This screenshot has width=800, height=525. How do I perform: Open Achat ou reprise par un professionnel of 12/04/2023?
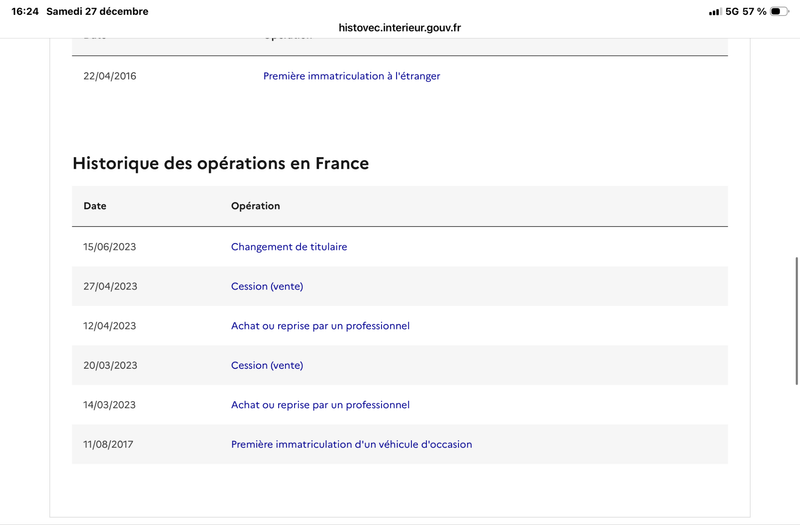point(320,326)
